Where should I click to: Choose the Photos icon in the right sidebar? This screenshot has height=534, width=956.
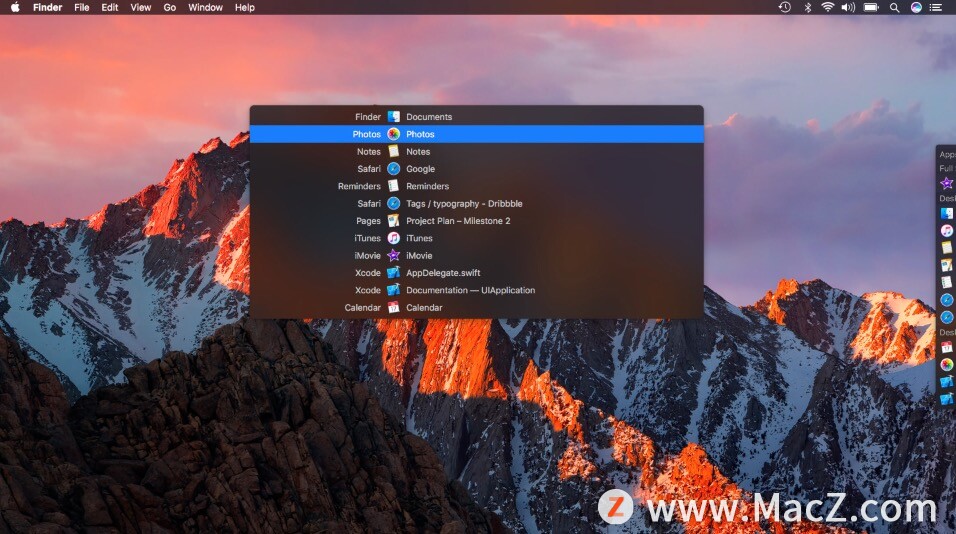click(946, 365)
